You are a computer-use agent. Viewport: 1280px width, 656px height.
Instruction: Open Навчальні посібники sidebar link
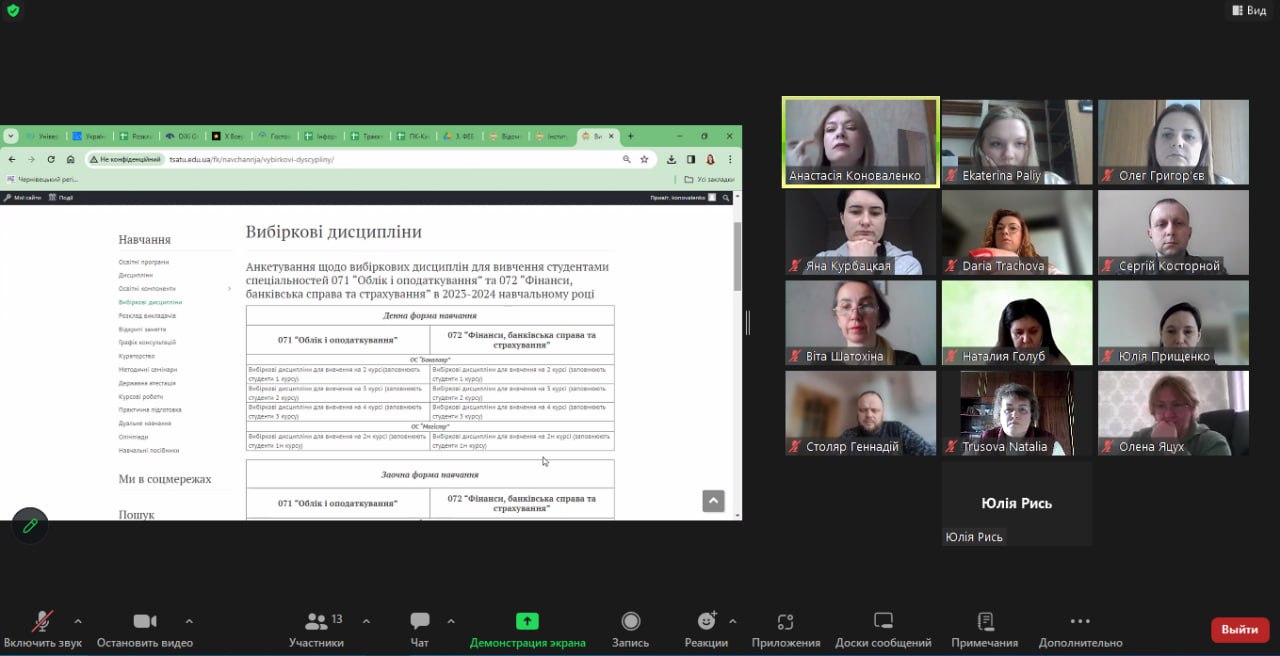(x=149, y=451)
